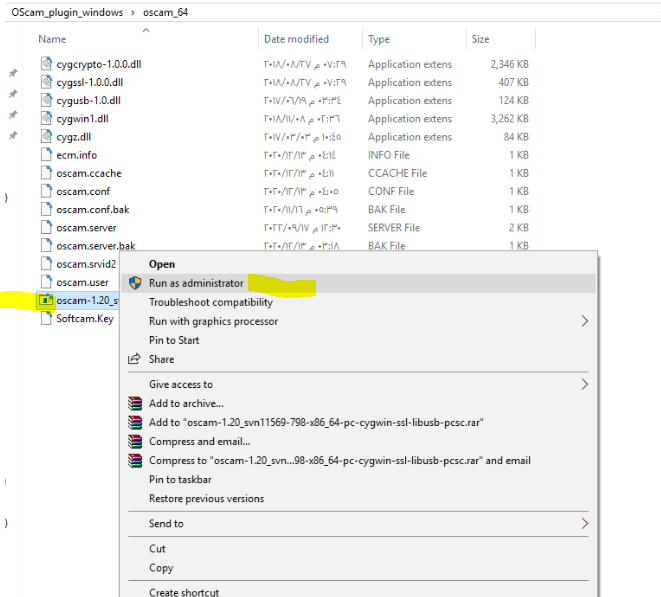
Task: Click Share menu entry label
Action: click(161, 359)
